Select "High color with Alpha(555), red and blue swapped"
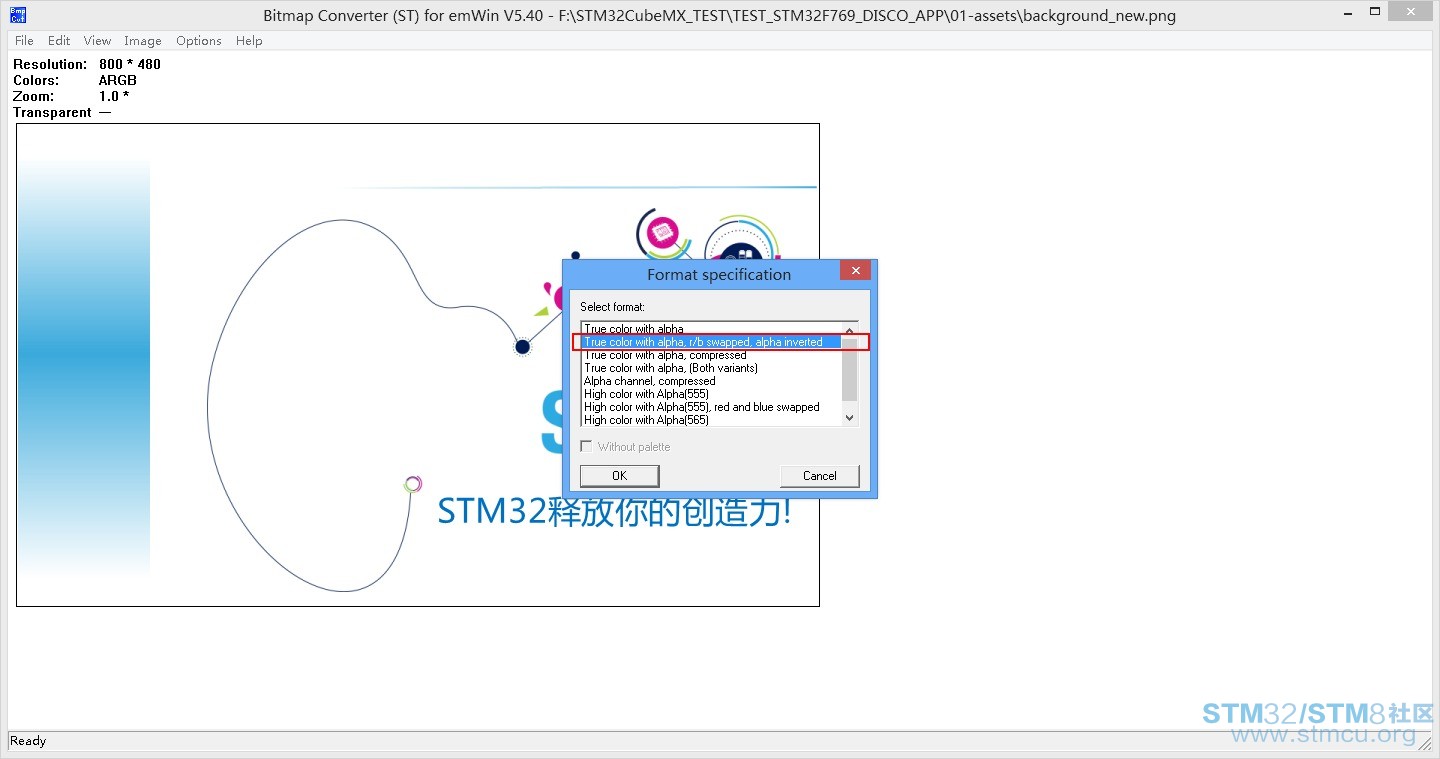1440x759 pixels. pos(702,407)
